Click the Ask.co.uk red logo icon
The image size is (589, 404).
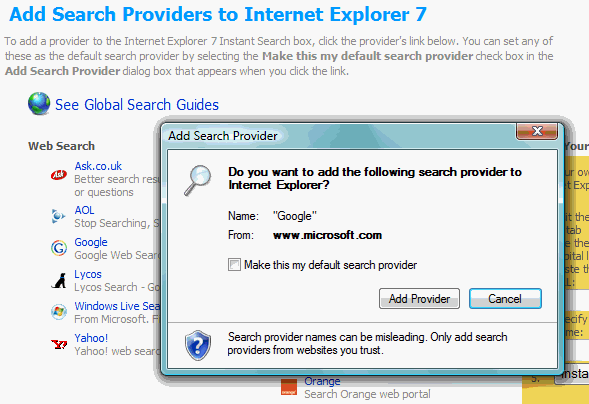pyautogui.click(x=59, y=175)
